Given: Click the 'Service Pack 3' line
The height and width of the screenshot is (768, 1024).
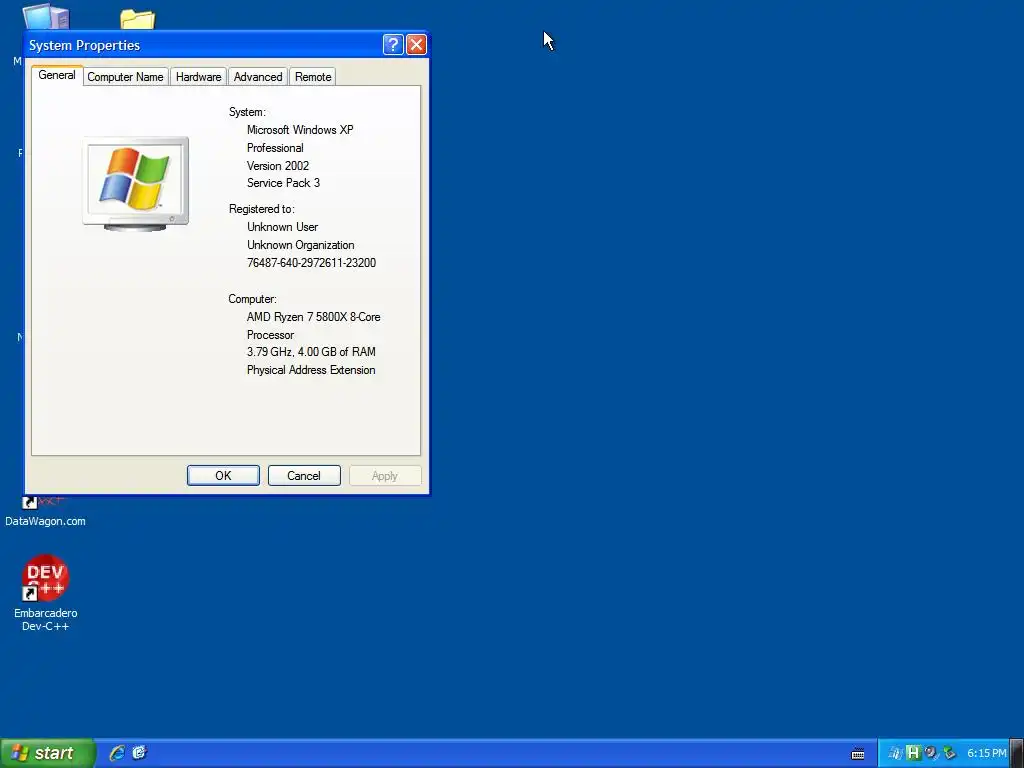Looking at the screenshot, I should click(283, 183).
